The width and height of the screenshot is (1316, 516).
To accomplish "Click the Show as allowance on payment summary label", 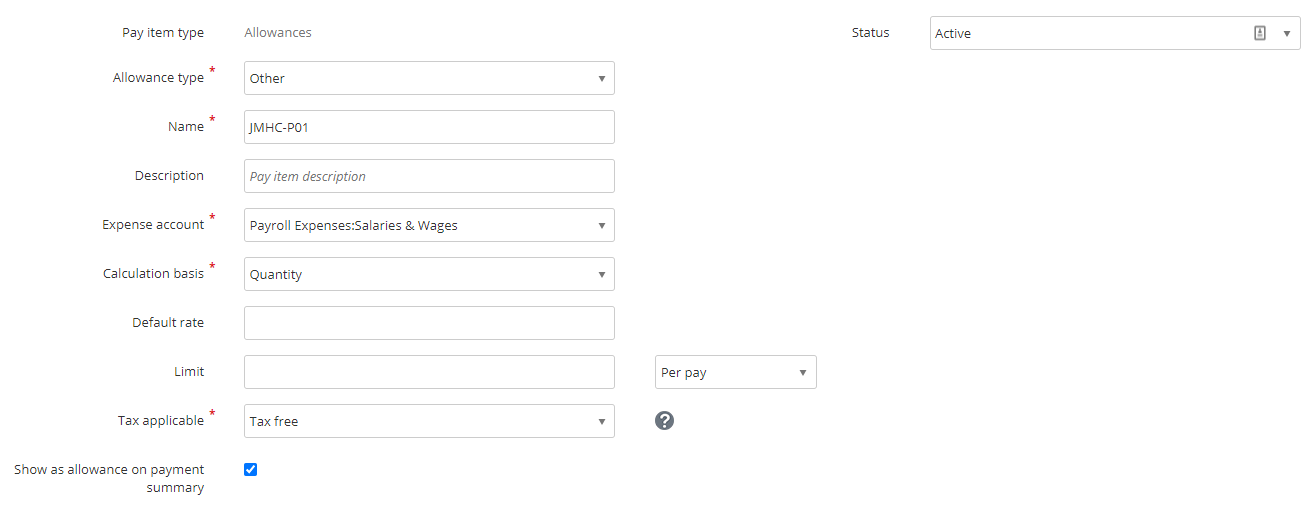I will (x=109, y=478).
